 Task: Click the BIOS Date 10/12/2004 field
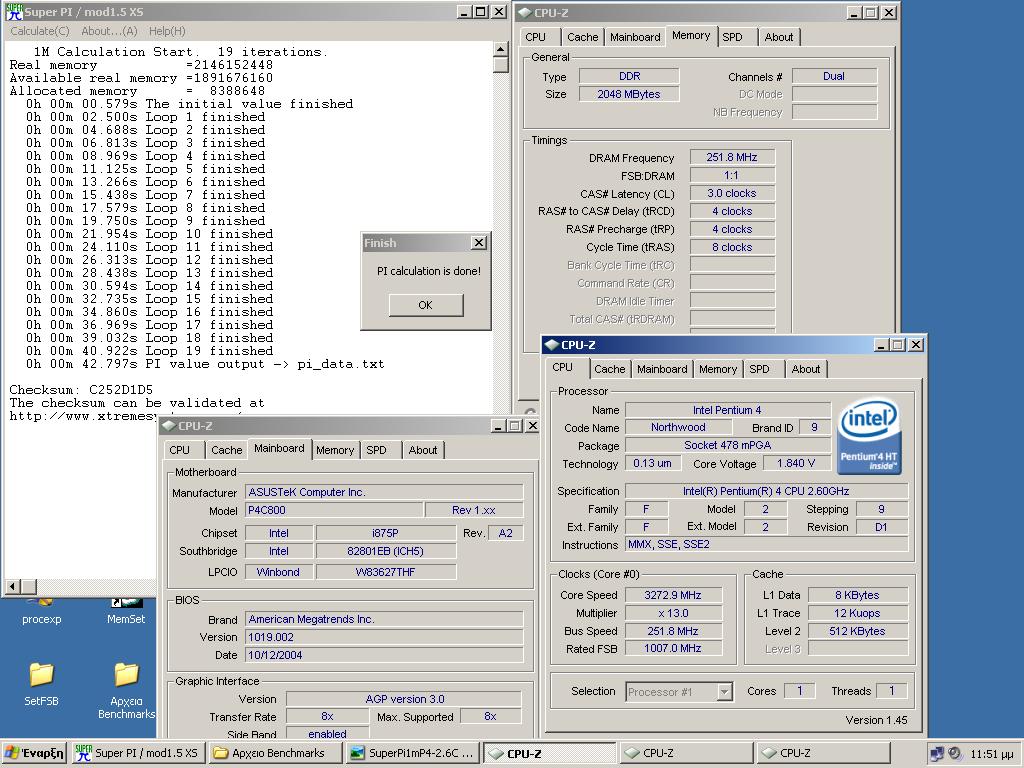[384, 655]
